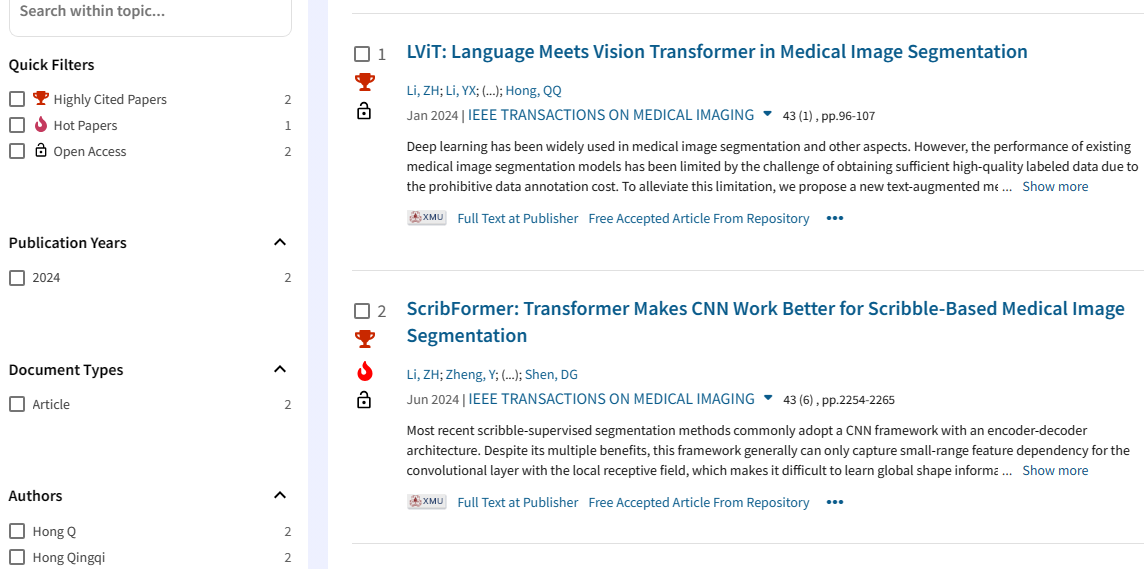The width and height of the screenshot is (1144, 569).
Task: Collapse the Publication Years section
Action: (280, 242)
